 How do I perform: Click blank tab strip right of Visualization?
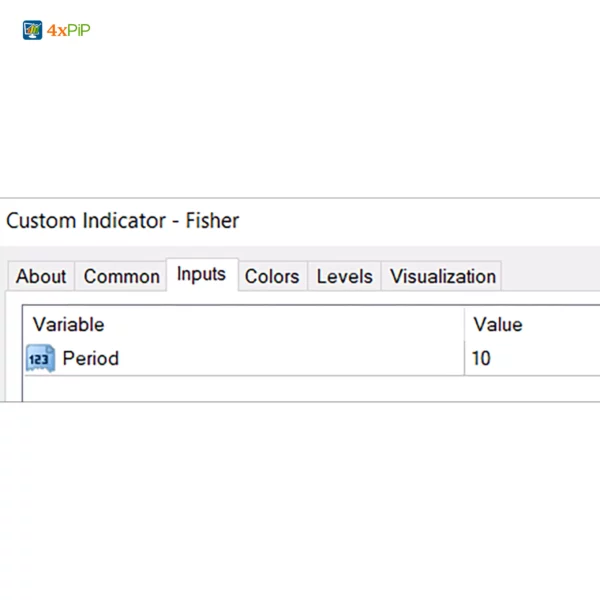[550, 277]
